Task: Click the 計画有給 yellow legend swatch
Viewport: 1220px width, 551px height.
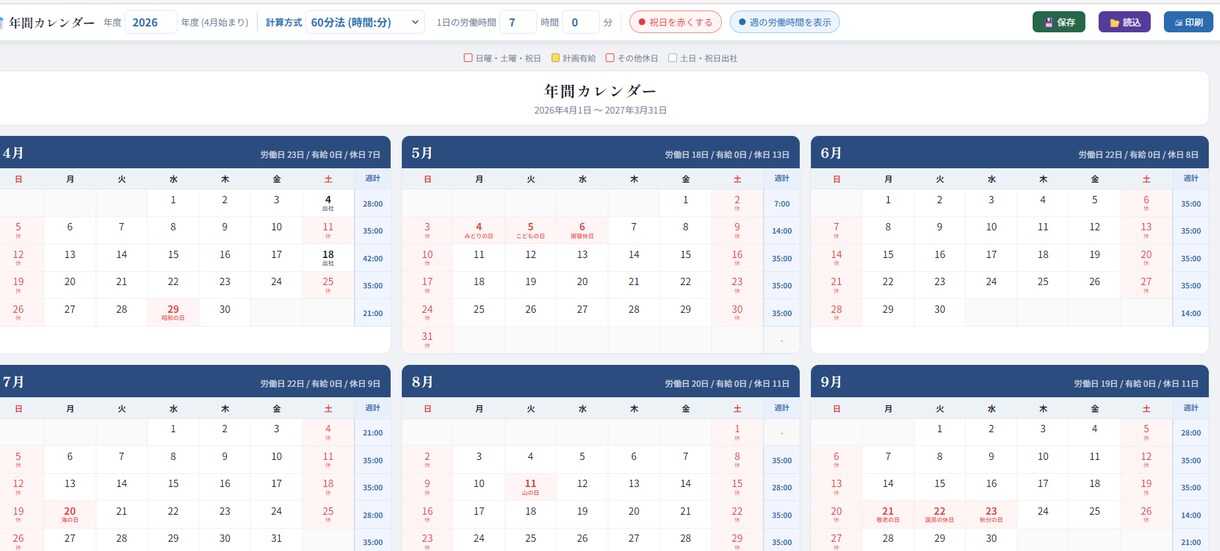Action: click(555, 59)
